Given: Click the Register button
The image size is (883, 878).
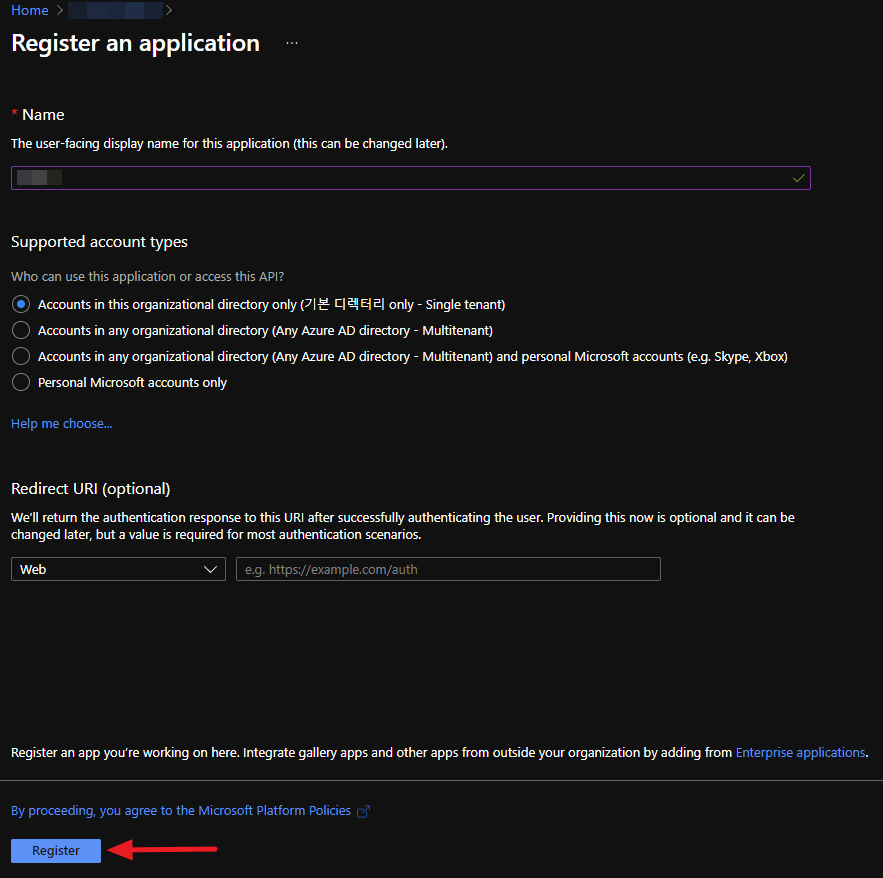Looking at the screenshot, I should click(x=56, y=850).
